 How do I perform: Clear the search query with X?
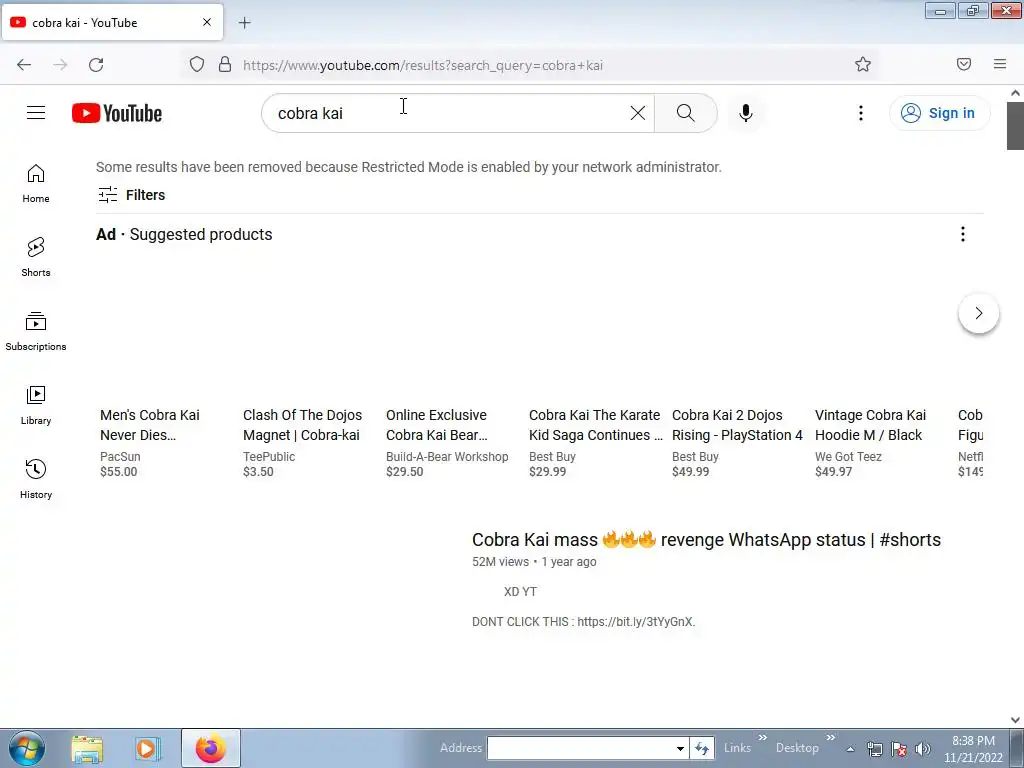637,113
